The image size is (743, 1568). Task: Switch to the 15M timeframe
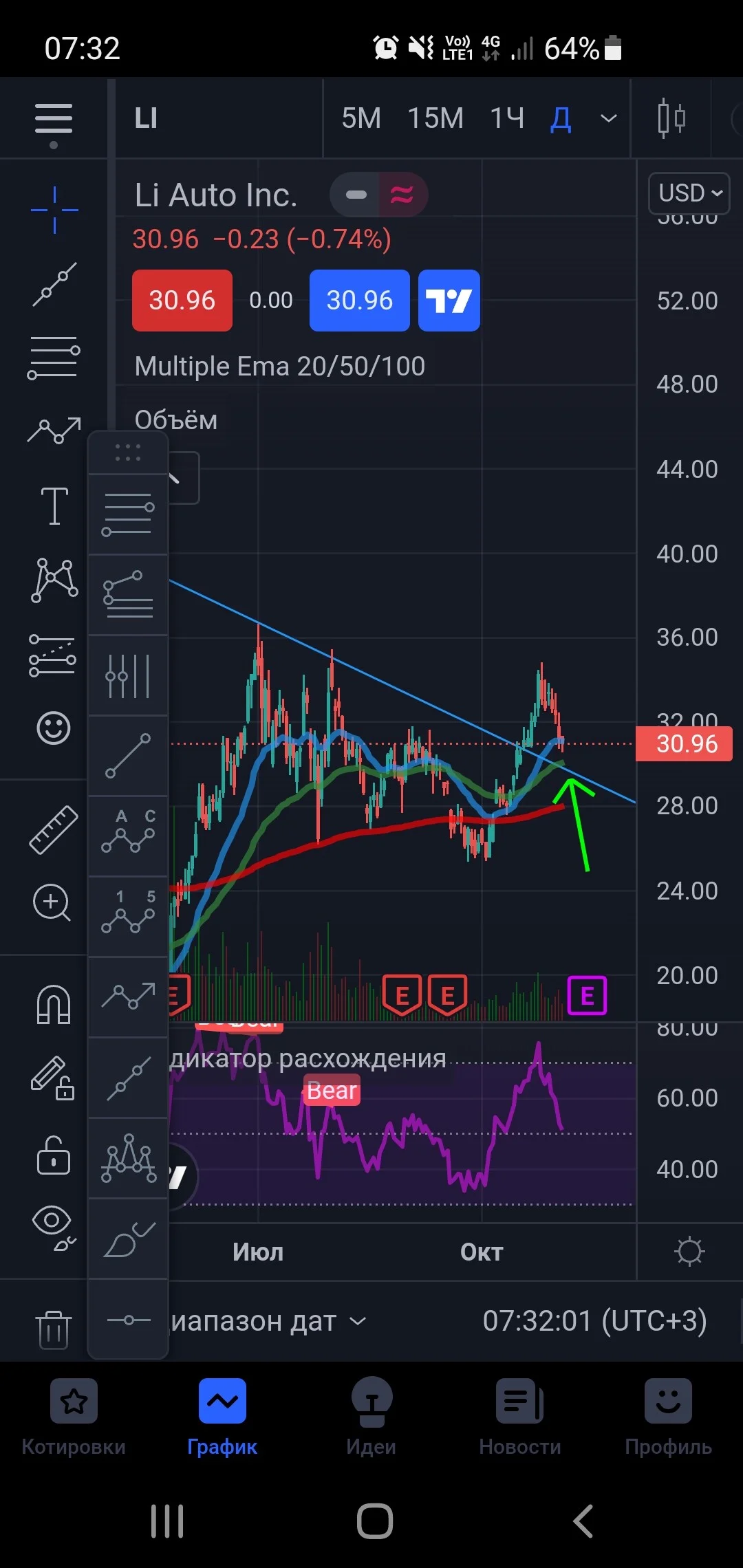[x=435, y=118]
